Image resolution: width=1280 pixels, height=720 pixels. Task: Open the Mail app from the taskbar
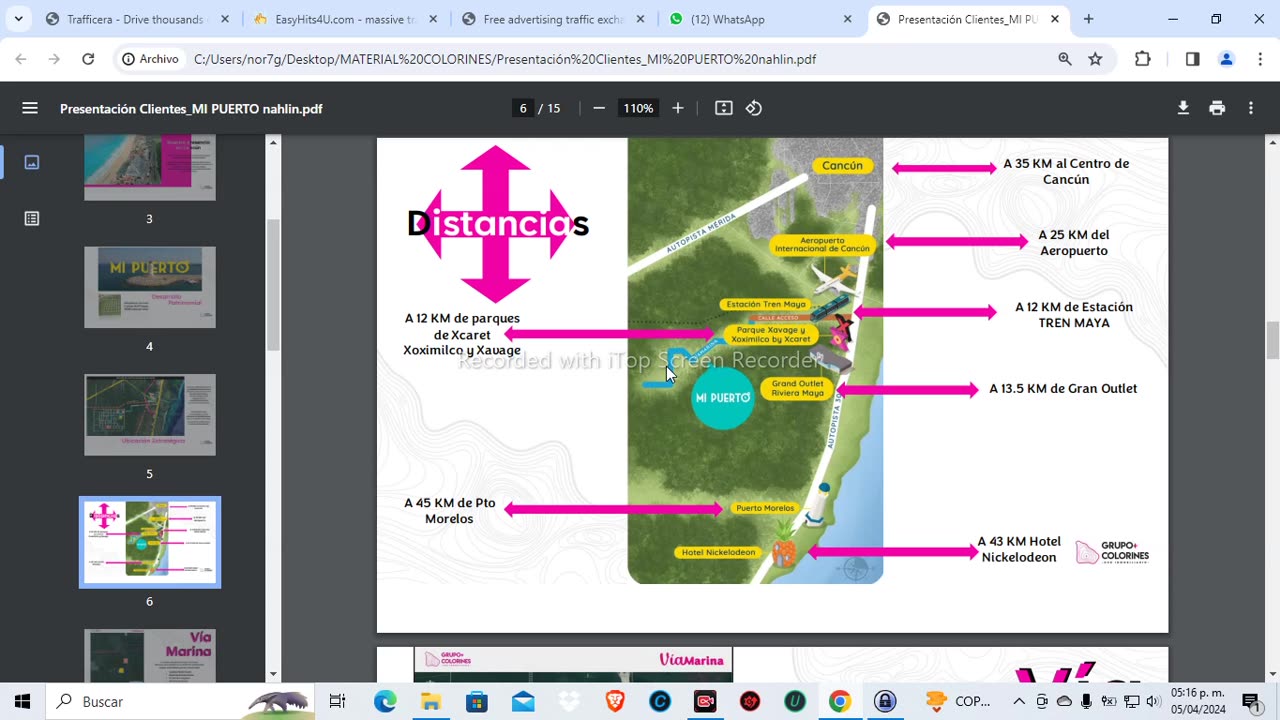point(523,701)
